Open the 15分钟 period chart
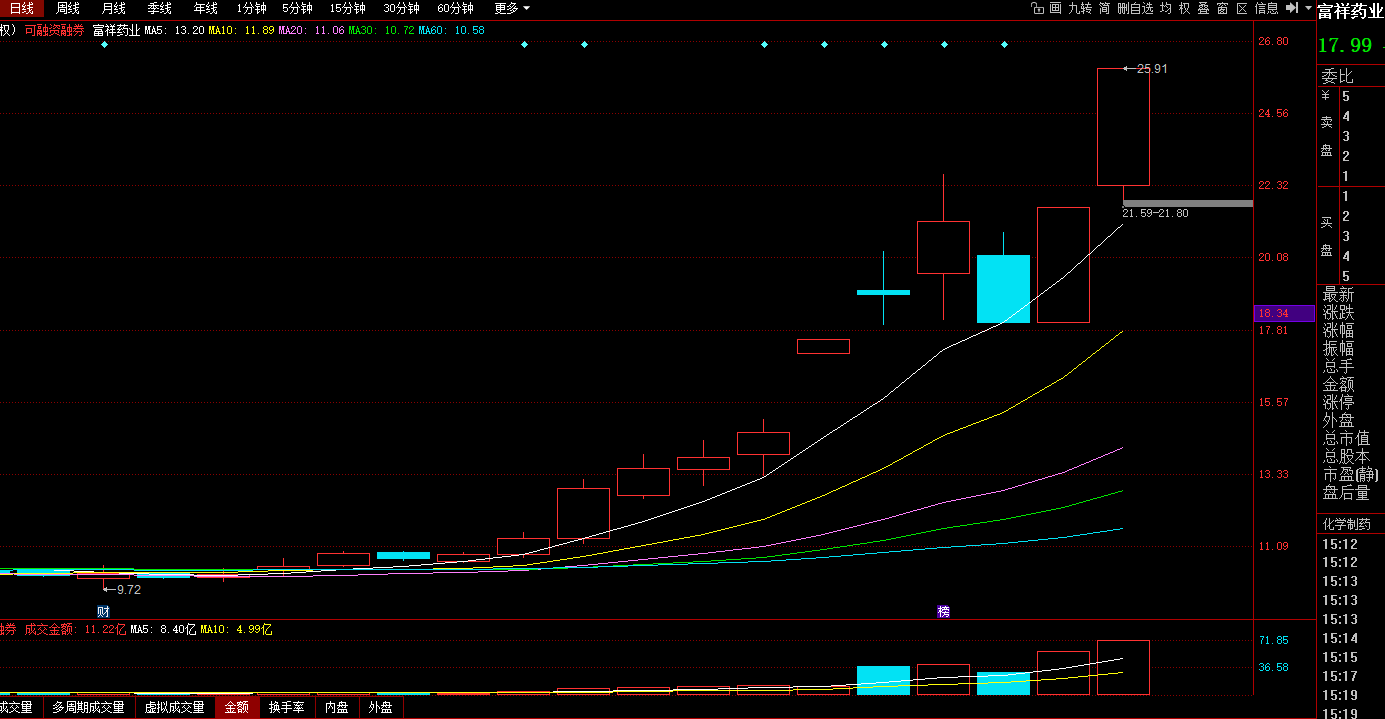 (347, 8)
